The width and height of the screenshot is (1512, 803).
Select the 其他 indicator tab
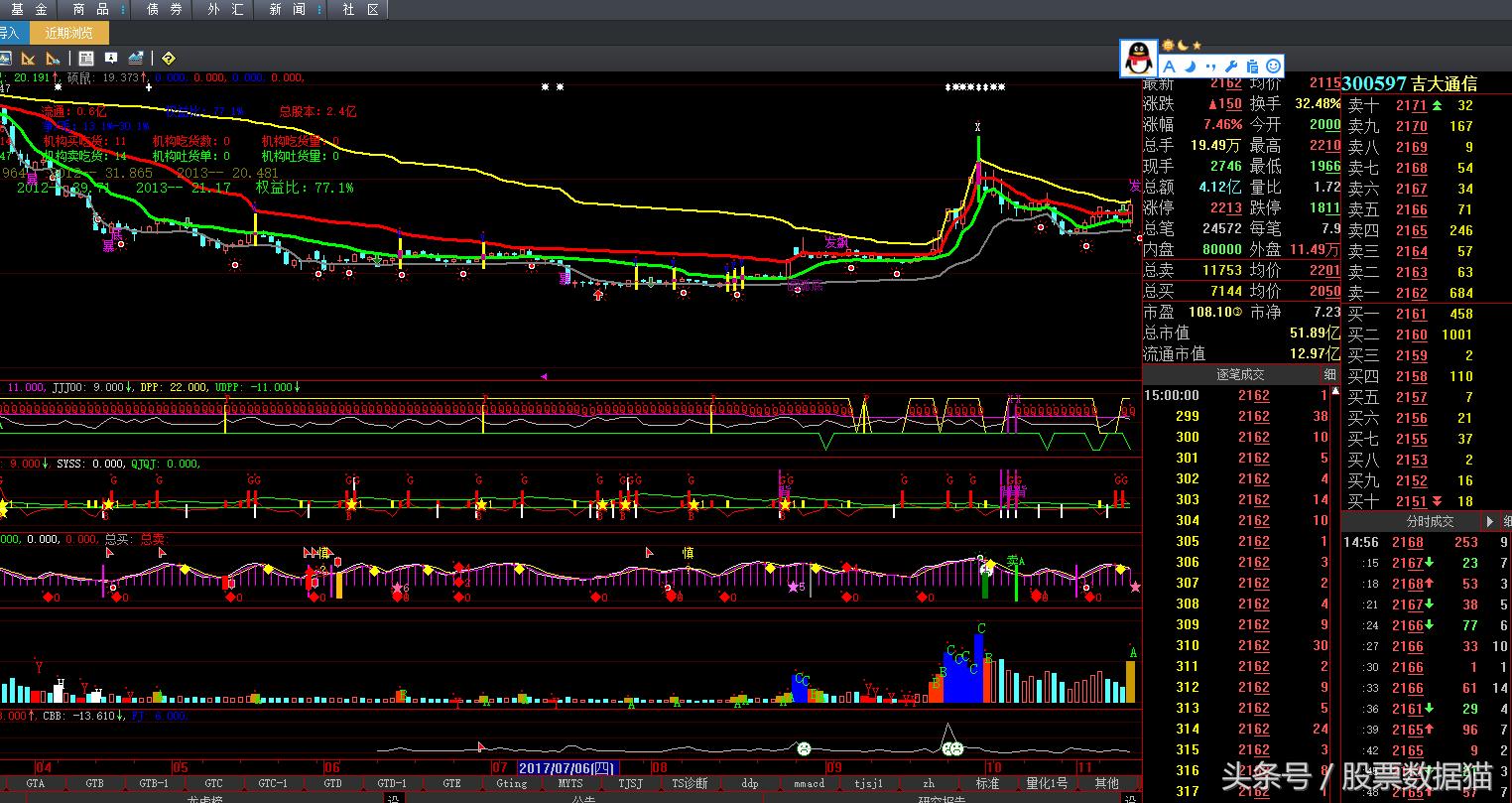point(1106,783)
